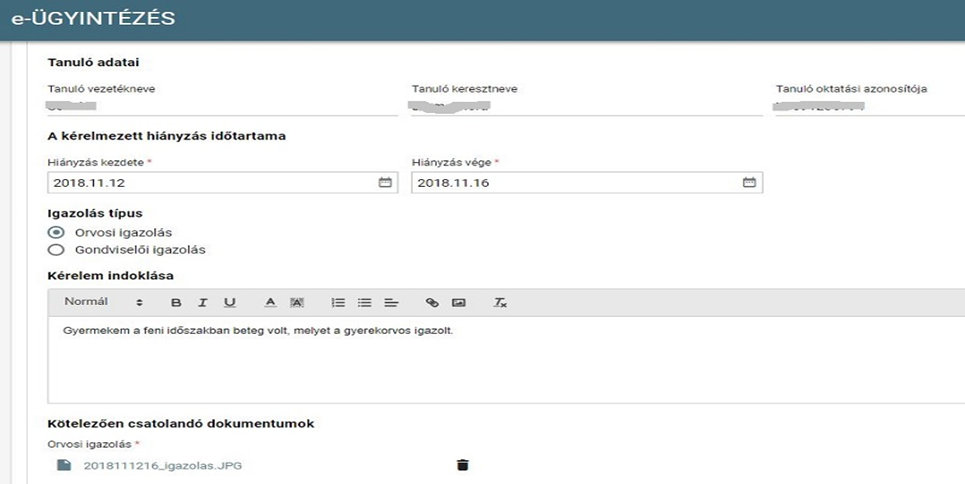
Task: Insert a hyperlink into the text
Action: (432, 302)
